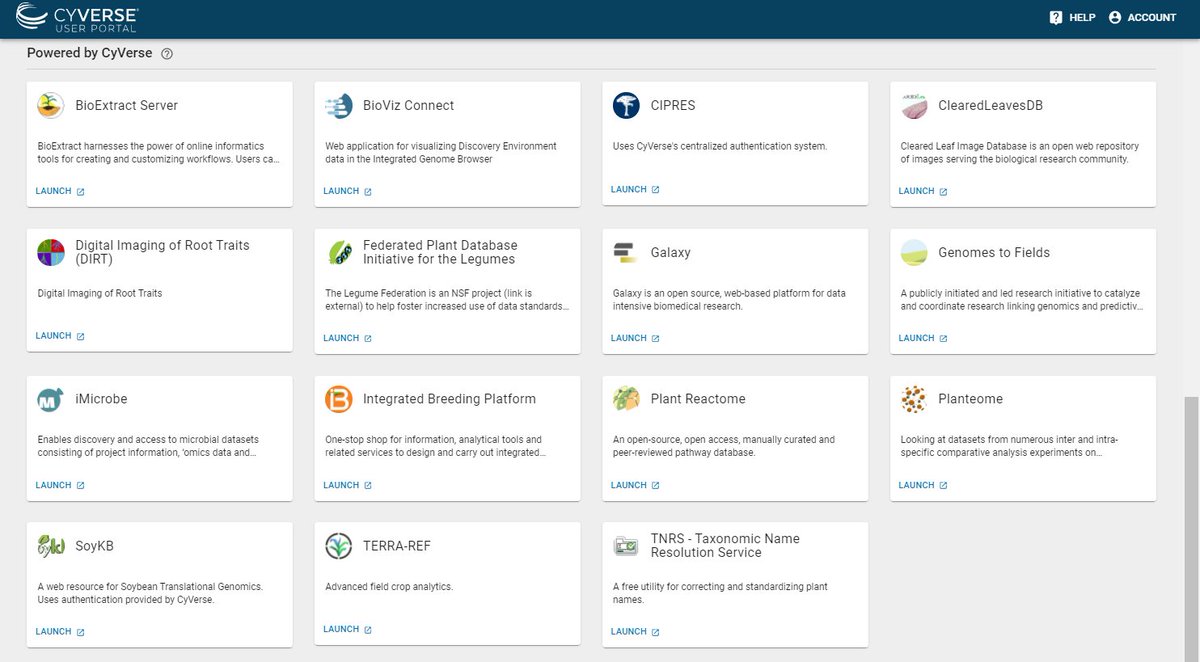
Task: Launch SoyKB
Action: point(60,632)
